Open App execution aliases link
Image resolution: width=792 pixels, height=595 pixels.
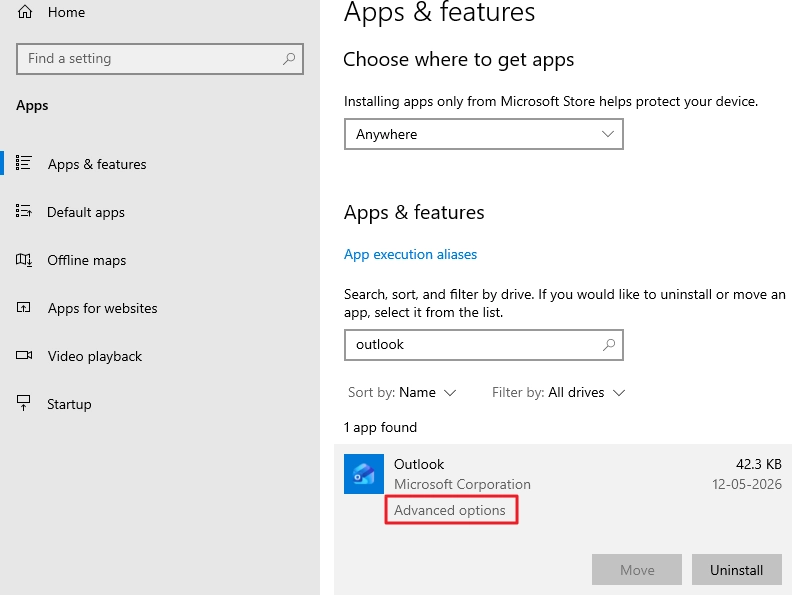(410, 254)
